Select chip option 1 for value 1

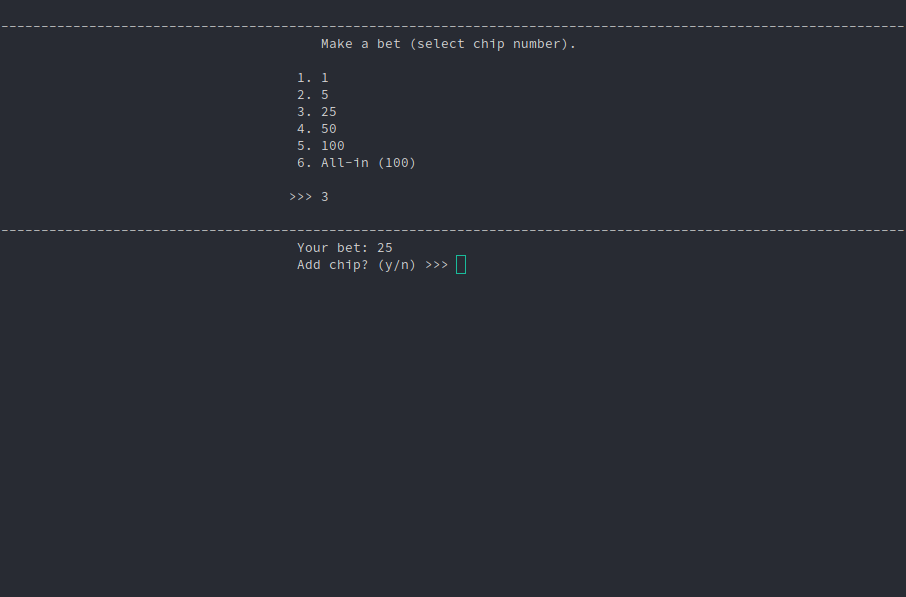(x=311, y=77)
